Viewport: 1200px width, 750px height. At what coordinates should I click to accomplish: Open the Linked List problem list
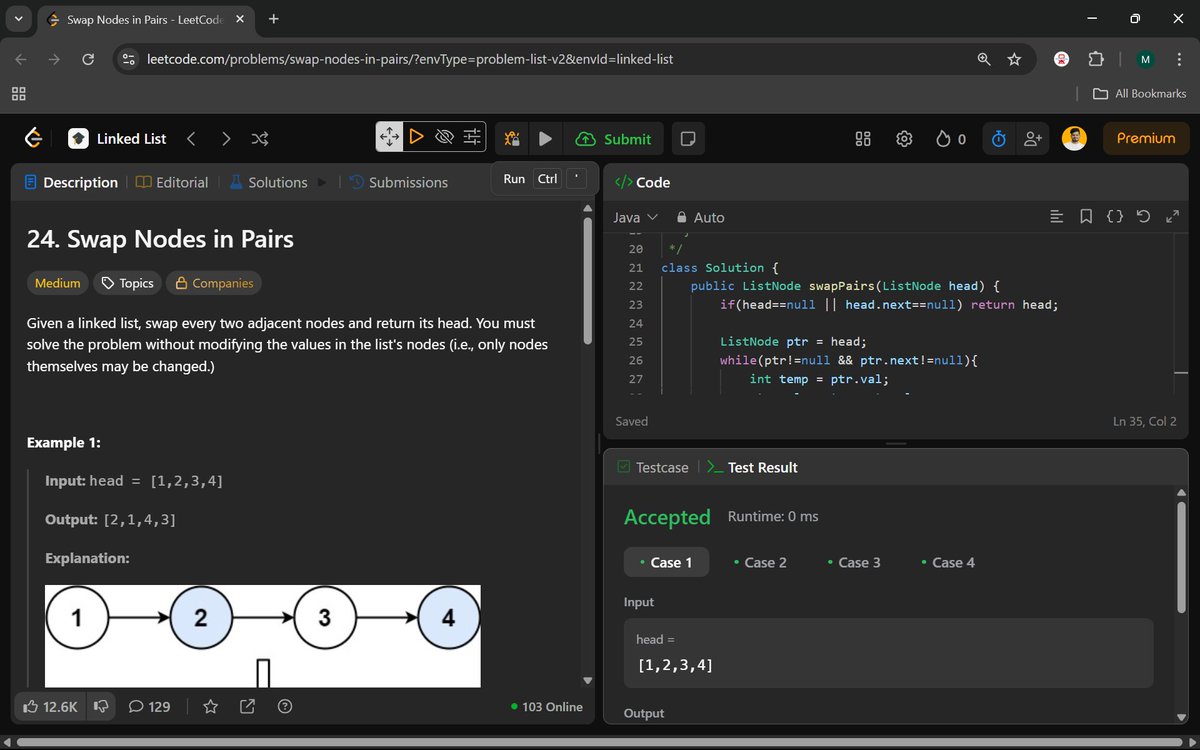118,139
